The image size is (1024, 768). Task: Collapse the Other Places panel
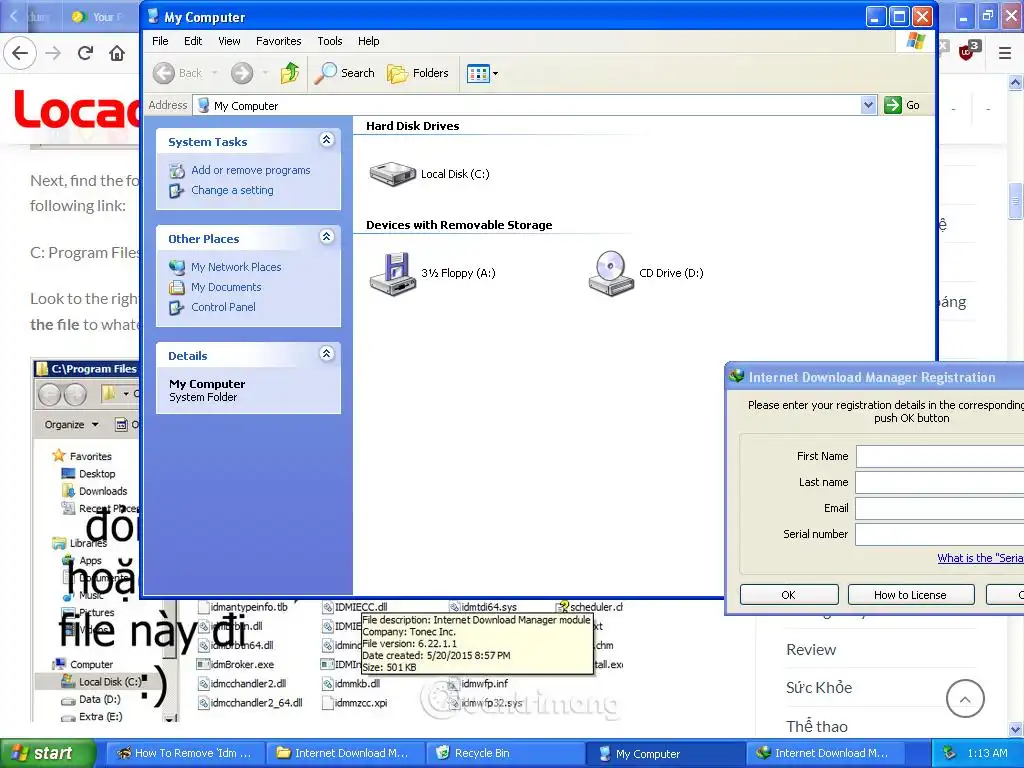pyautogui.click(x=327, y=236)
